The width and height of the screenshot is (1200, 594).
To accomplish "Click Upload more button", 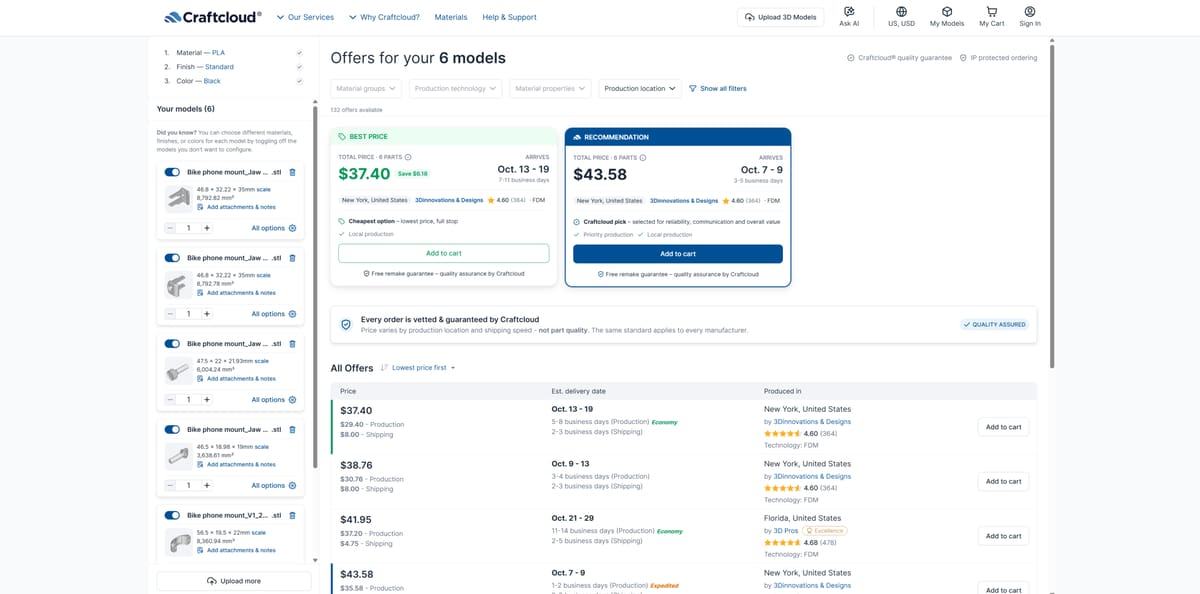I will [234, 581].
